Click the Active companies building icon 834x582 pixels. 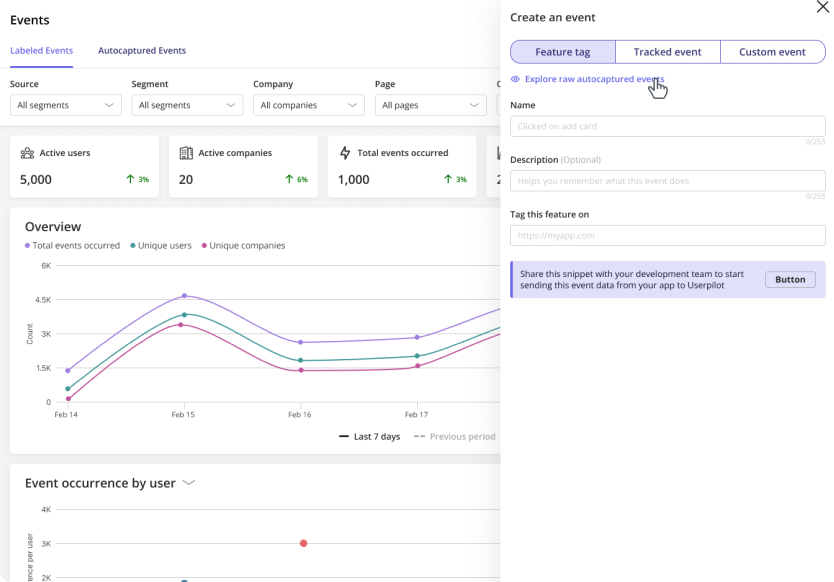click(x=186, y=153)
